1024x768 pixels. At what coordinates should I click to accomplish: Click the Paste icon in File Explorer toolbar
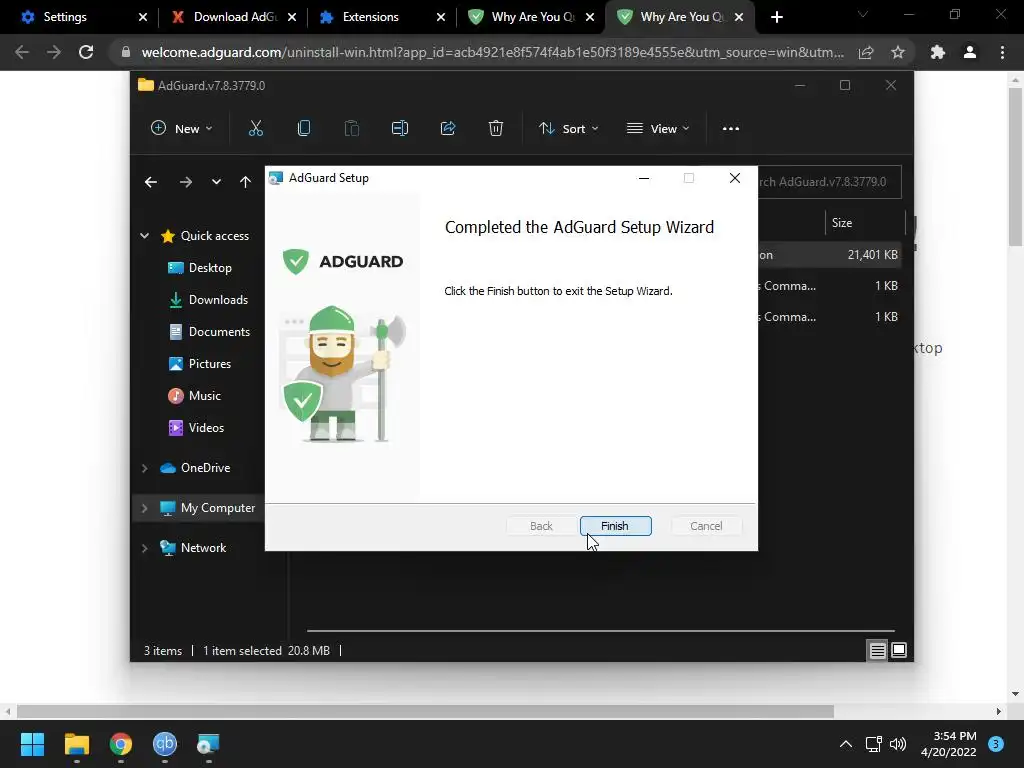(x=351, y=129)
